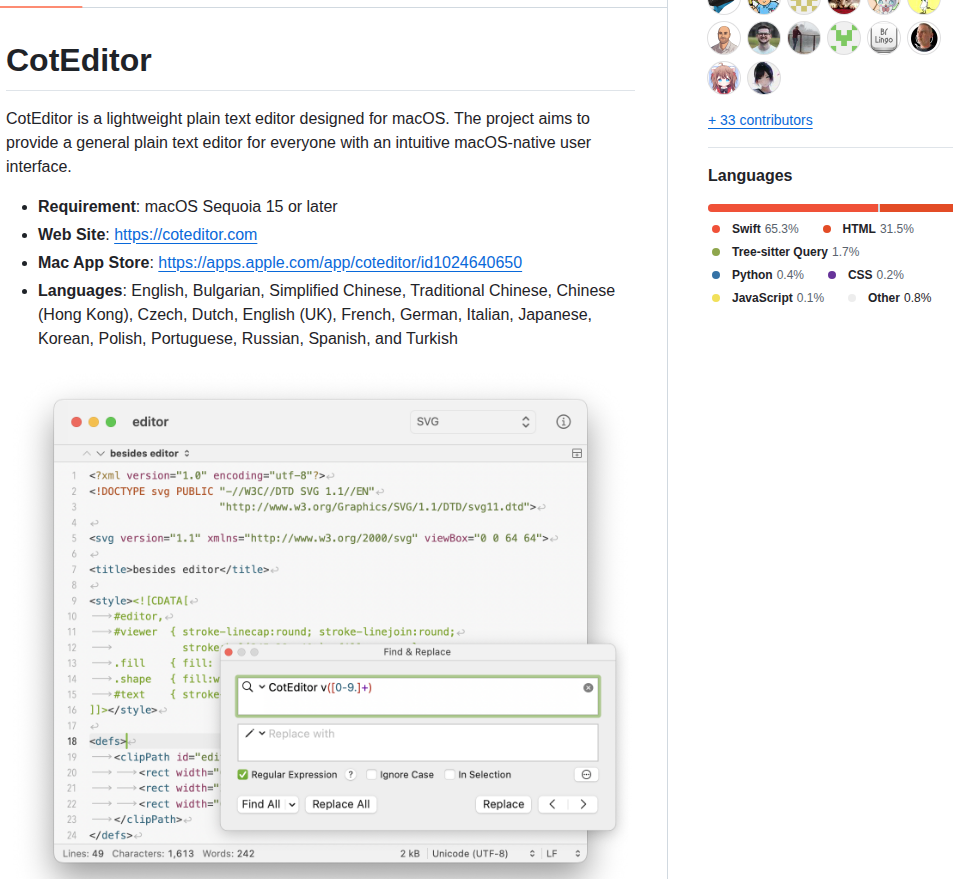The width and height of the screenshot is (953, 879).
Task: Open the besides editor outline dropdown
Action: pyautogui.click(x=150, y=453)
